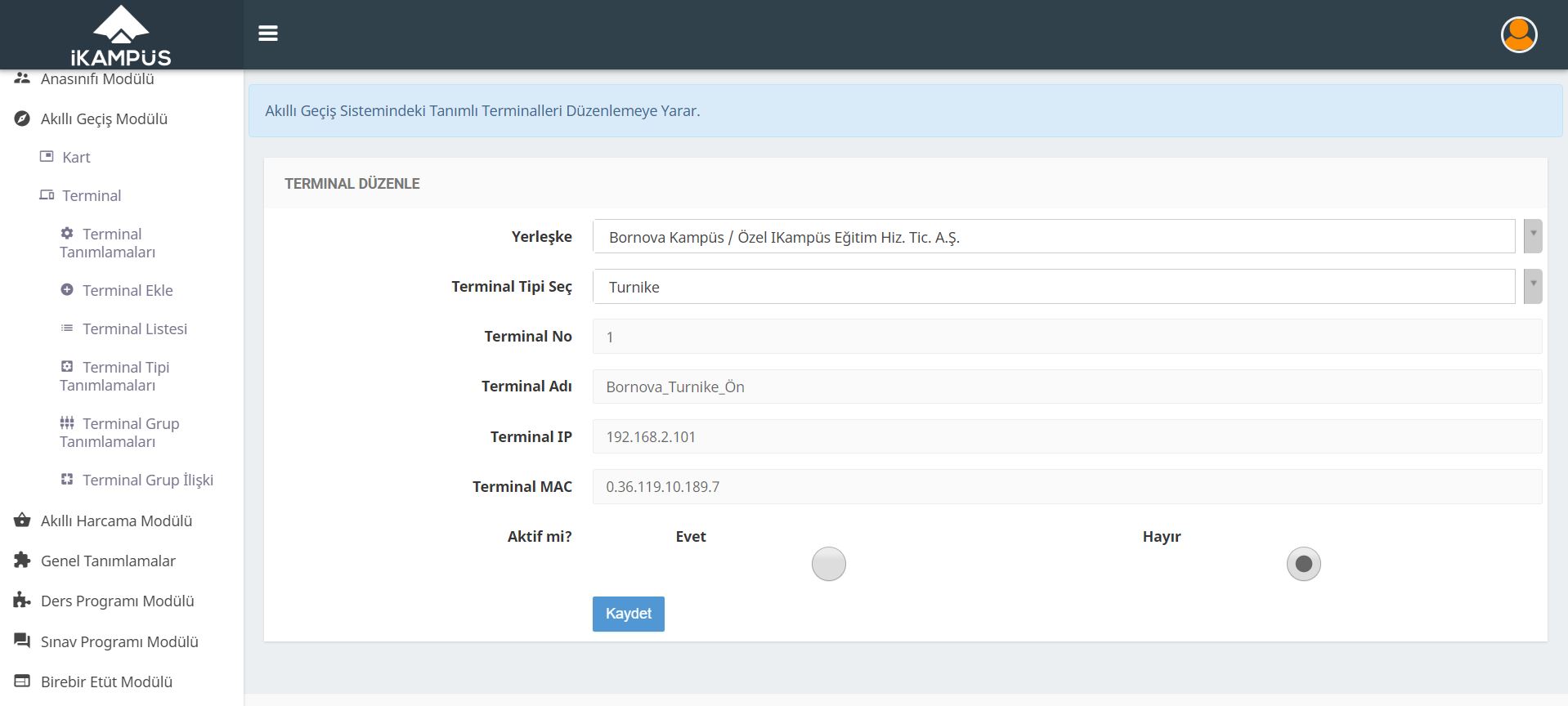
Task: Collapse the Terminal submenu
Action: [92, 195]
